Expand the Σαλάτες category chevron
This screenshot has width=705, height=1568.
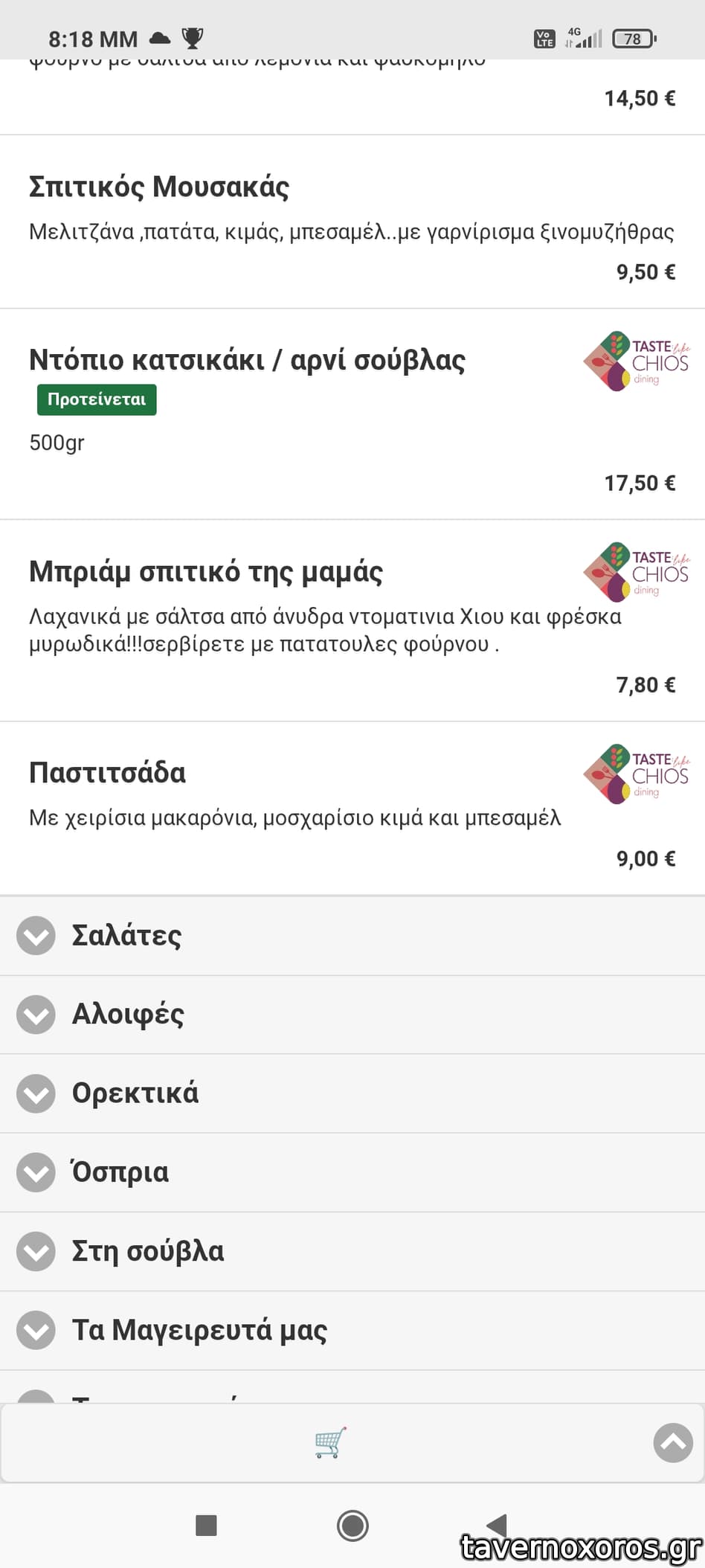coord(36,935)
